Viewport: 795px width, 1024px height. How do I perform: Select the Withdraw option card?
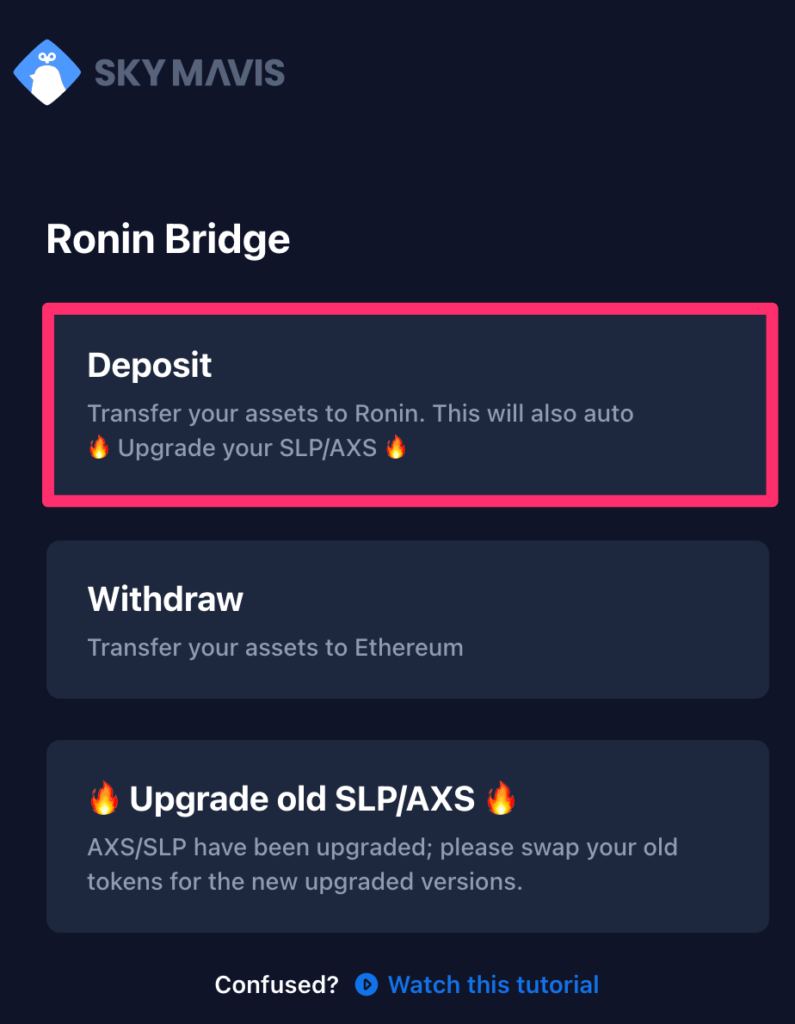pyautogui.click(x=408, y=619)
